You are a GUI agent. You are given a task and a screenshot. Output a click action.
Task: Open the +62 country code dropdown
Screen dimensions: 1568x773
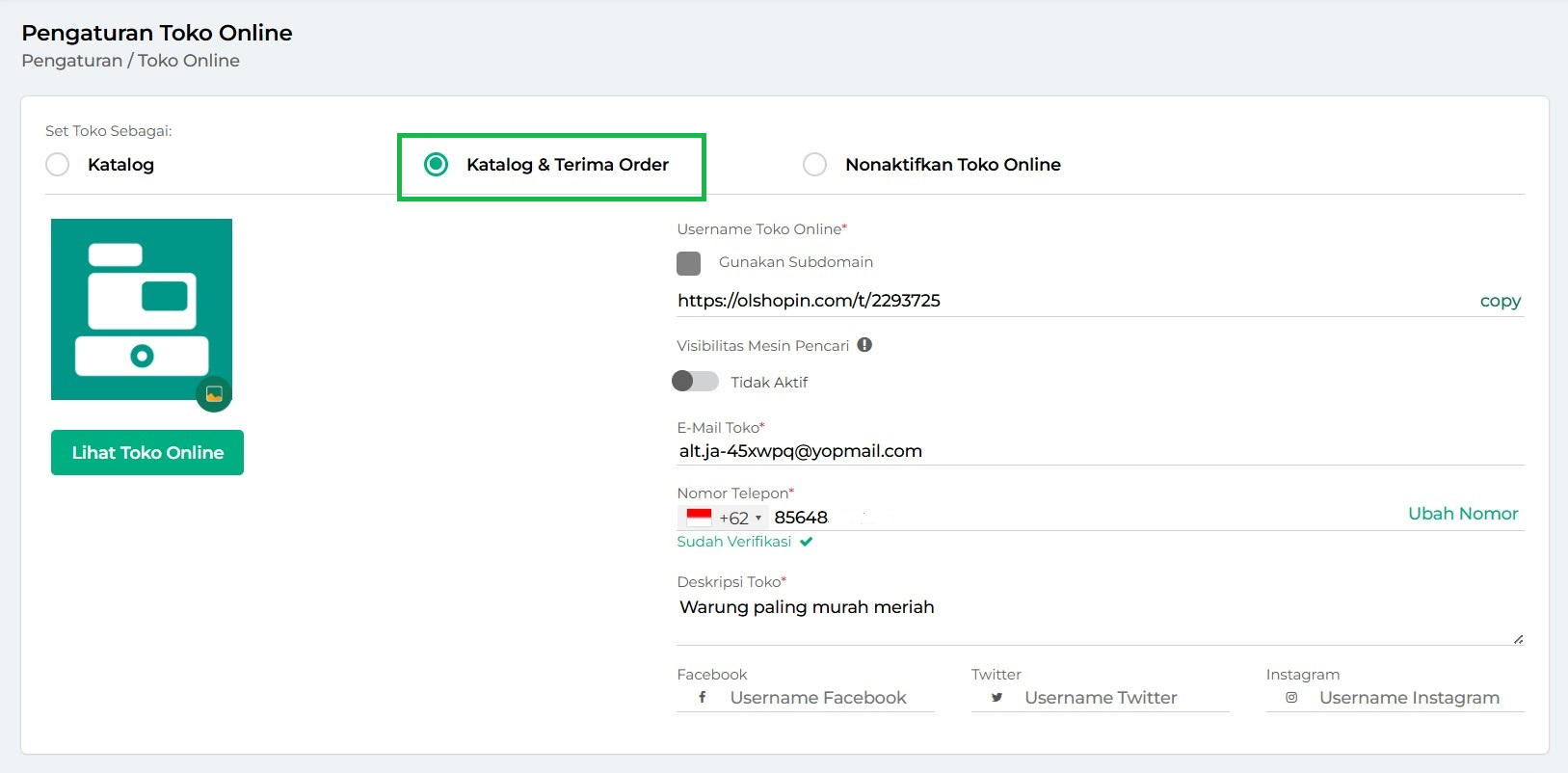(x=739, y=518)
